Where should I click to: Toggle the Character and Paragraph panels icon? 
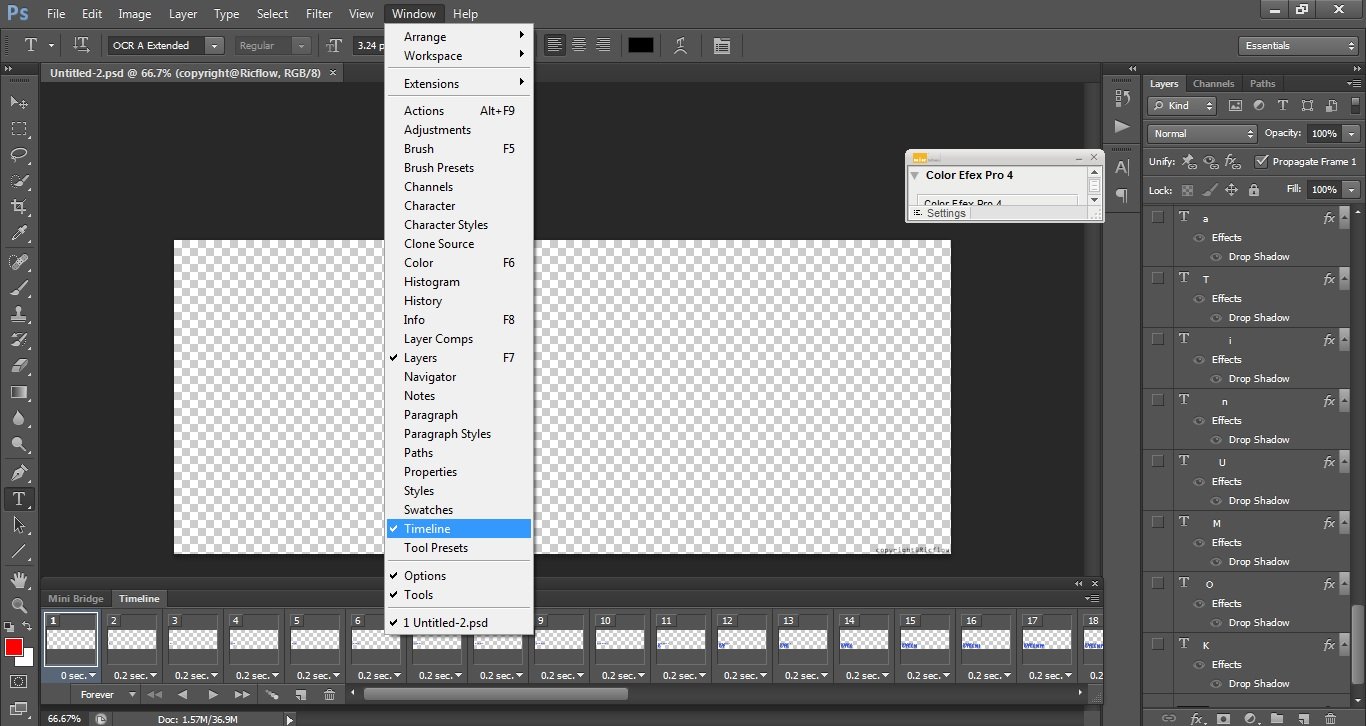click(721, 45)
